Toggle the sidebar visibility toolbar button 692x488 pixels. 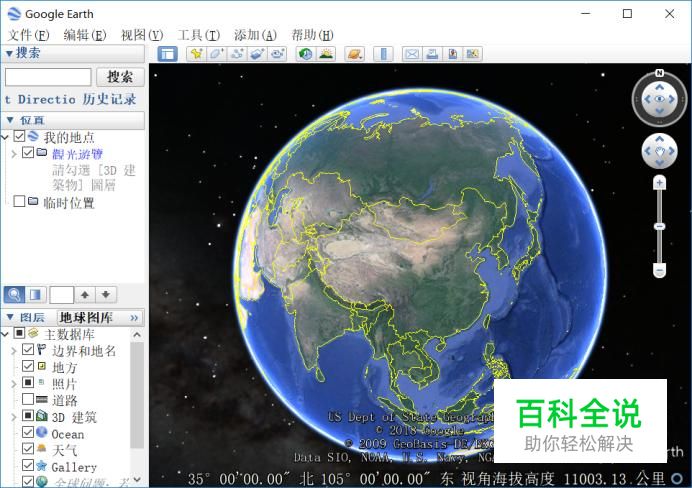tap(168, 54)
